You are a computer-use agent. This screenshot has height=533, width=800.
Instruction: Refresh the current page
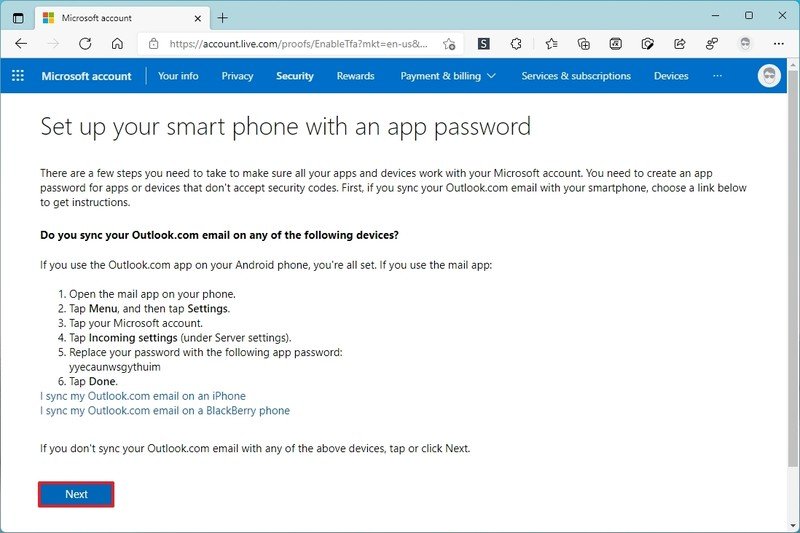tap(85, 44)
